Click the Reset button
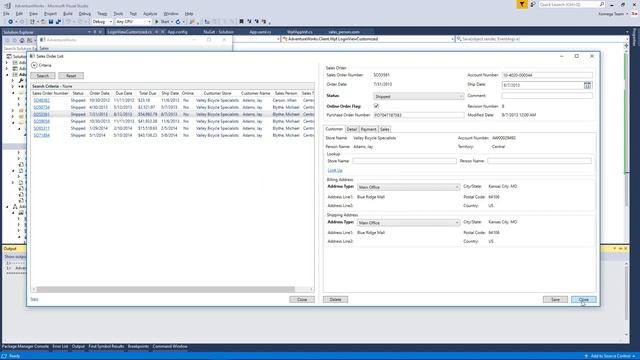This screenshot has height=360, width=640. [x=71, y=76]
